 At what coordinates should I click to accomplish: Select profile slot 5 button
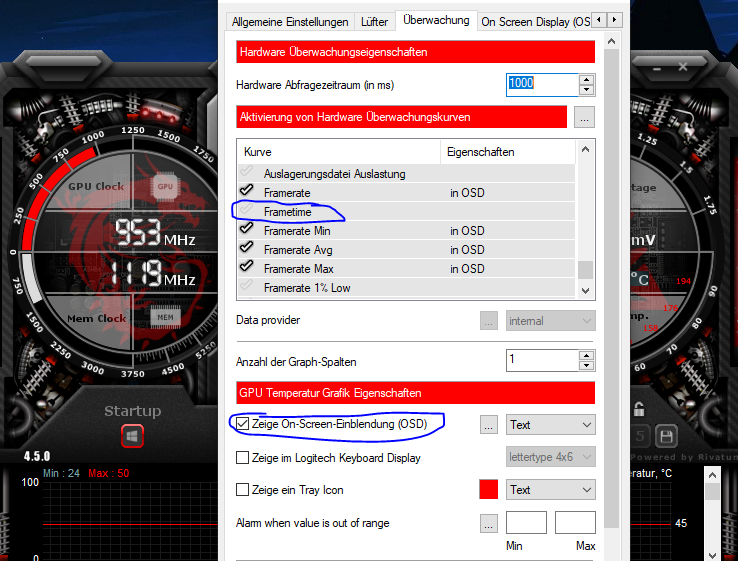click(640, 436)
